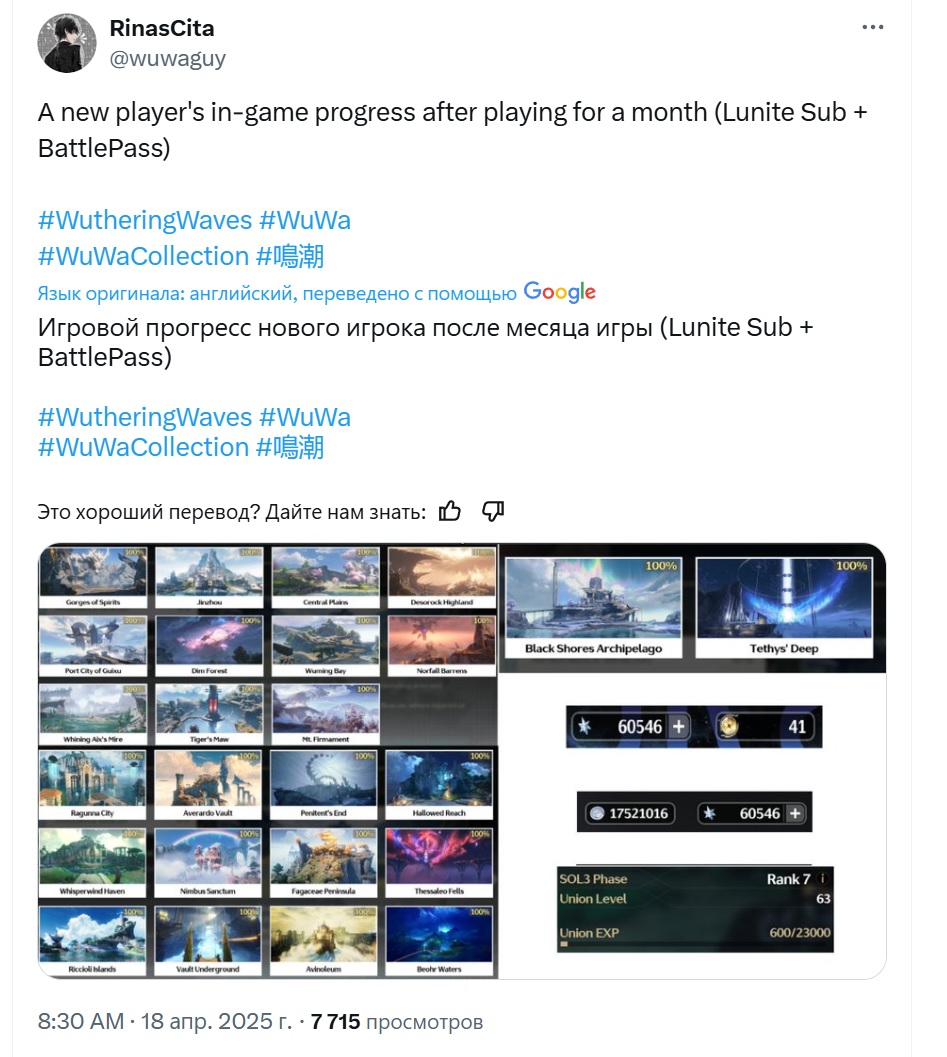The image size is (947, 1057).
Task: Open the 鳴潮 hashtag in translated text
Action: (x=290, y=448)
